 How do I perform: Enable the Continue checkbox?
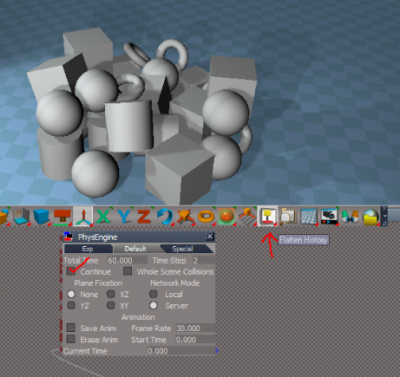71,271
